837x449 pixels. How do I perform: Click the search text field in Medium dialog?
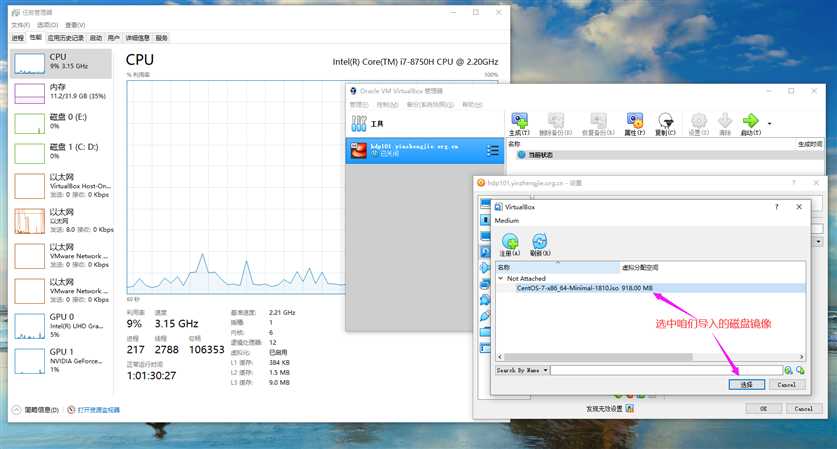tap(666, 370)
